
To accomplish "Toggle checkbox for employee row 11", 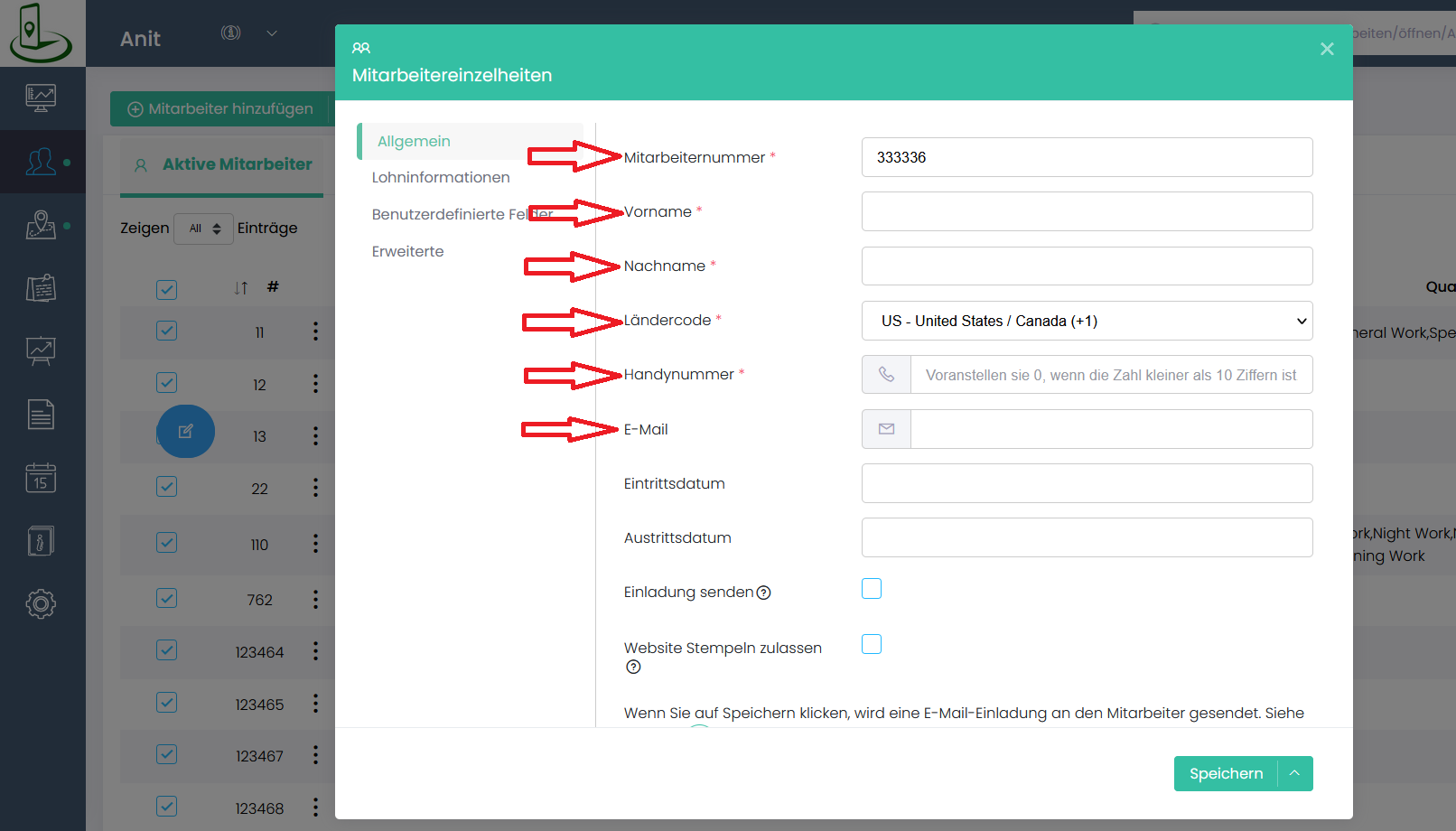I will point(166,331).
